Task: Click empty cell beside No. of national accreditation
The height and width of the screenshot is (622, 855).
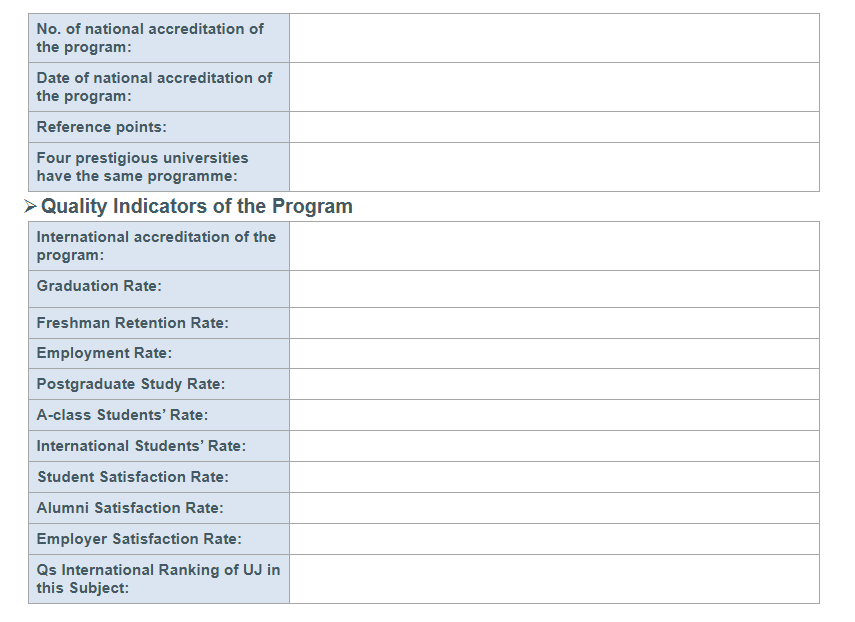Action: (x=554, y=38)
